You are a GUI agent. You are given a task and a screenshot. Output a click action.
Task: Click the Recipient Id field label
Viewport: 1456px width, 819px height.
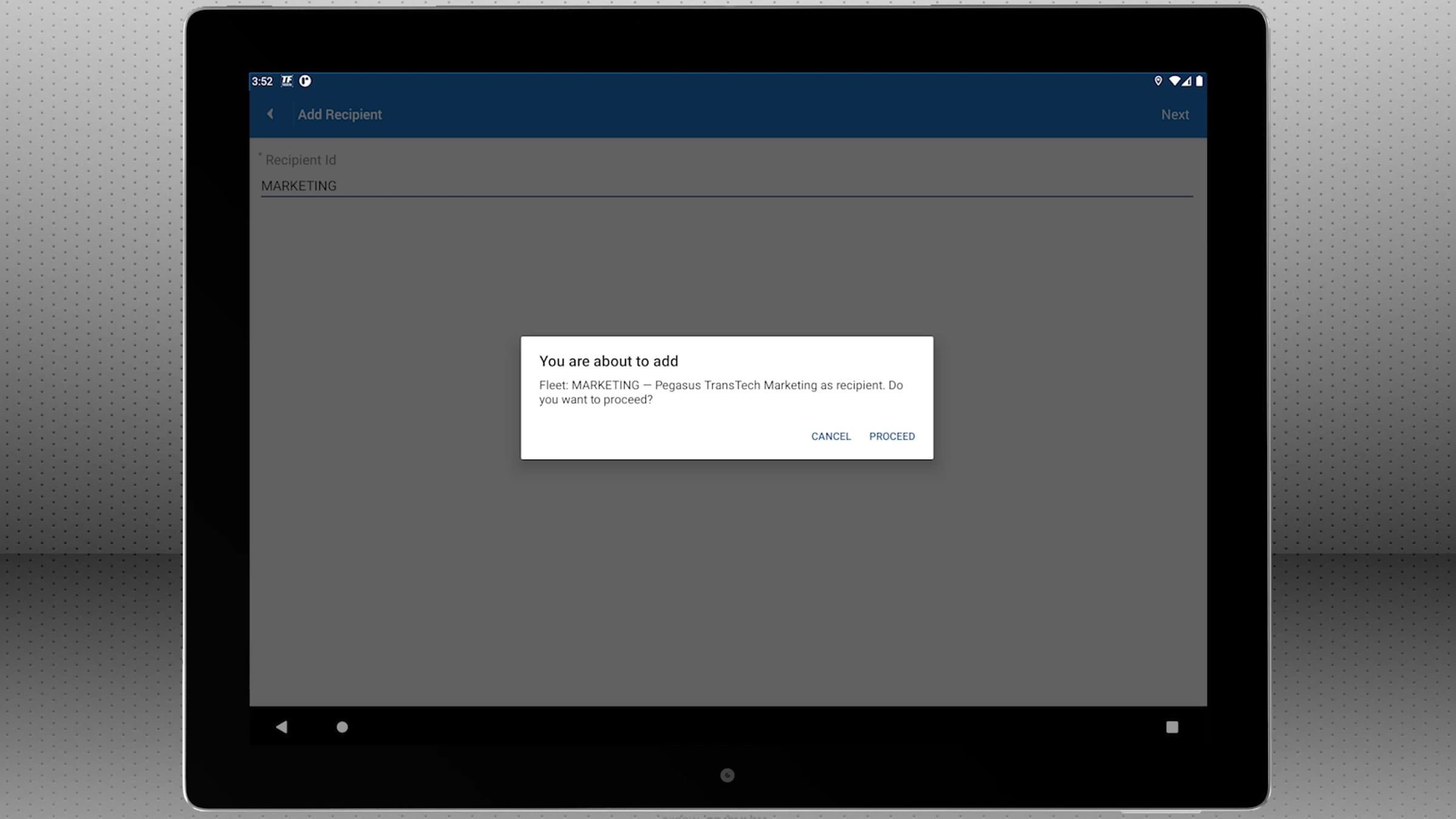[x=300, y=160]
